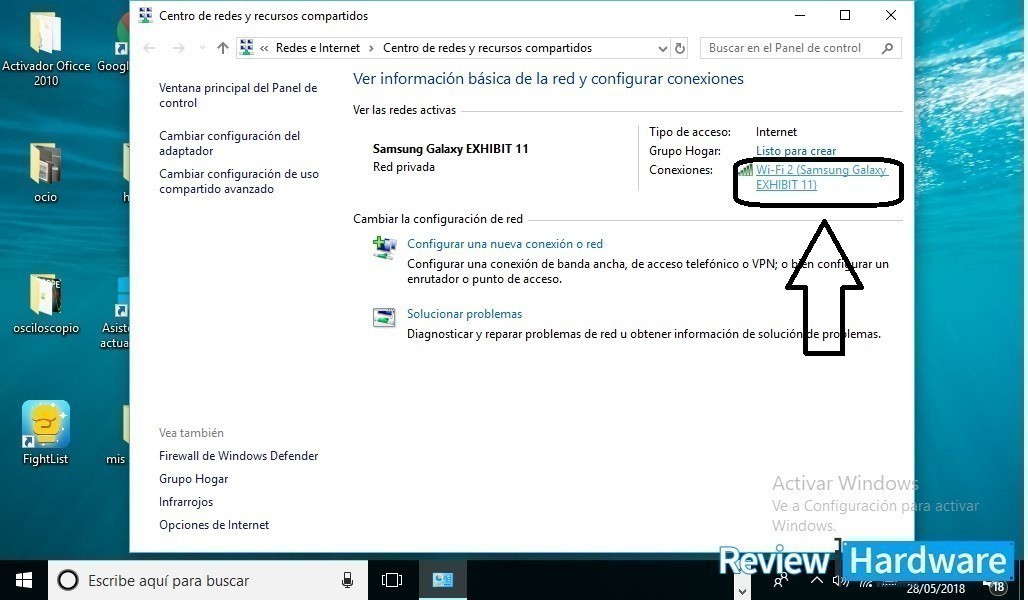Focus 'Escribe aquí para buscar' search box
The width and height of the screenshot is (1028, 600).
click(208, 580)
